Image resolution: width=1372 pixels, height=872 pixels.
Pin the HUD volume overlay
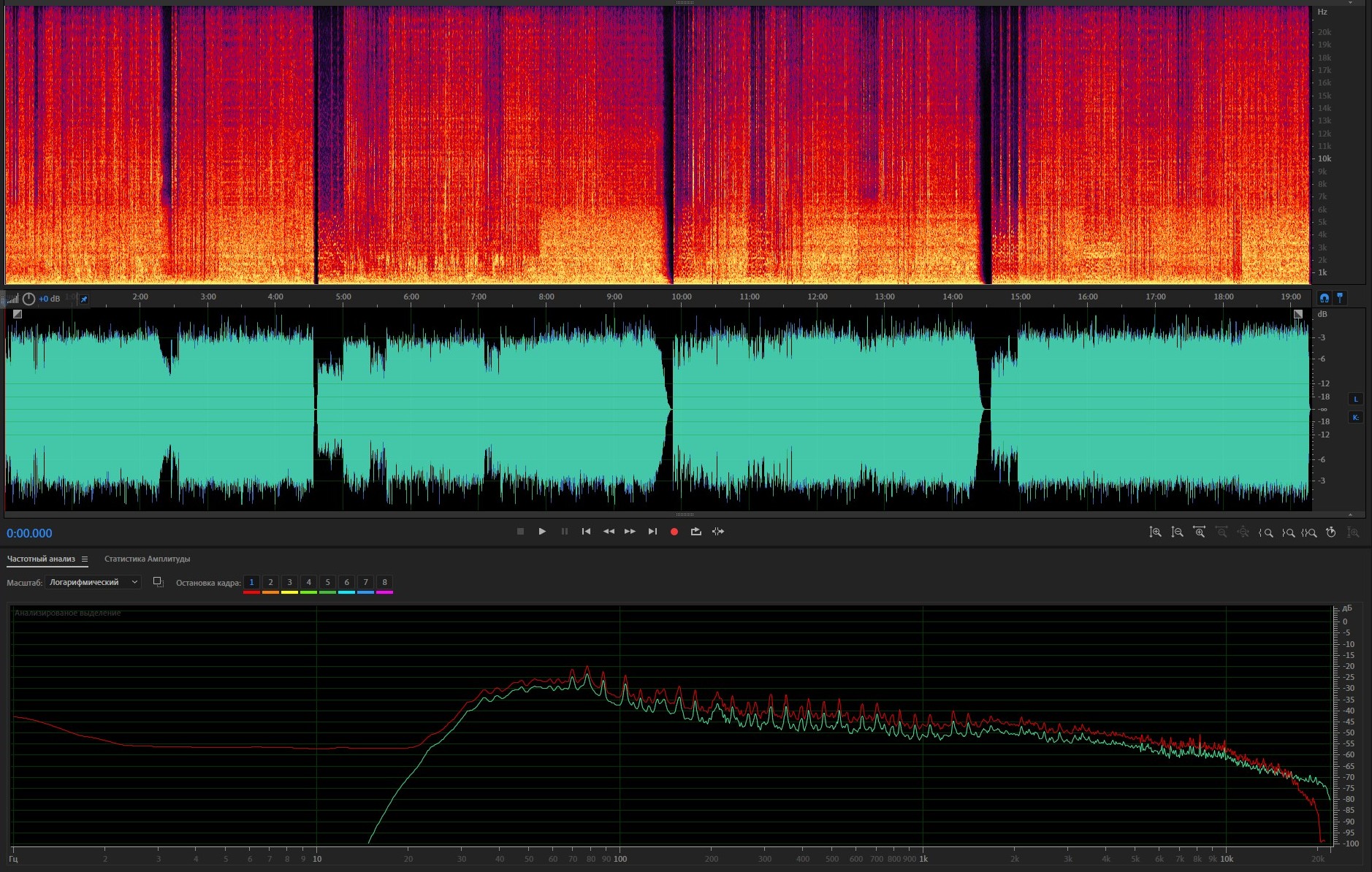click(84, 299)
